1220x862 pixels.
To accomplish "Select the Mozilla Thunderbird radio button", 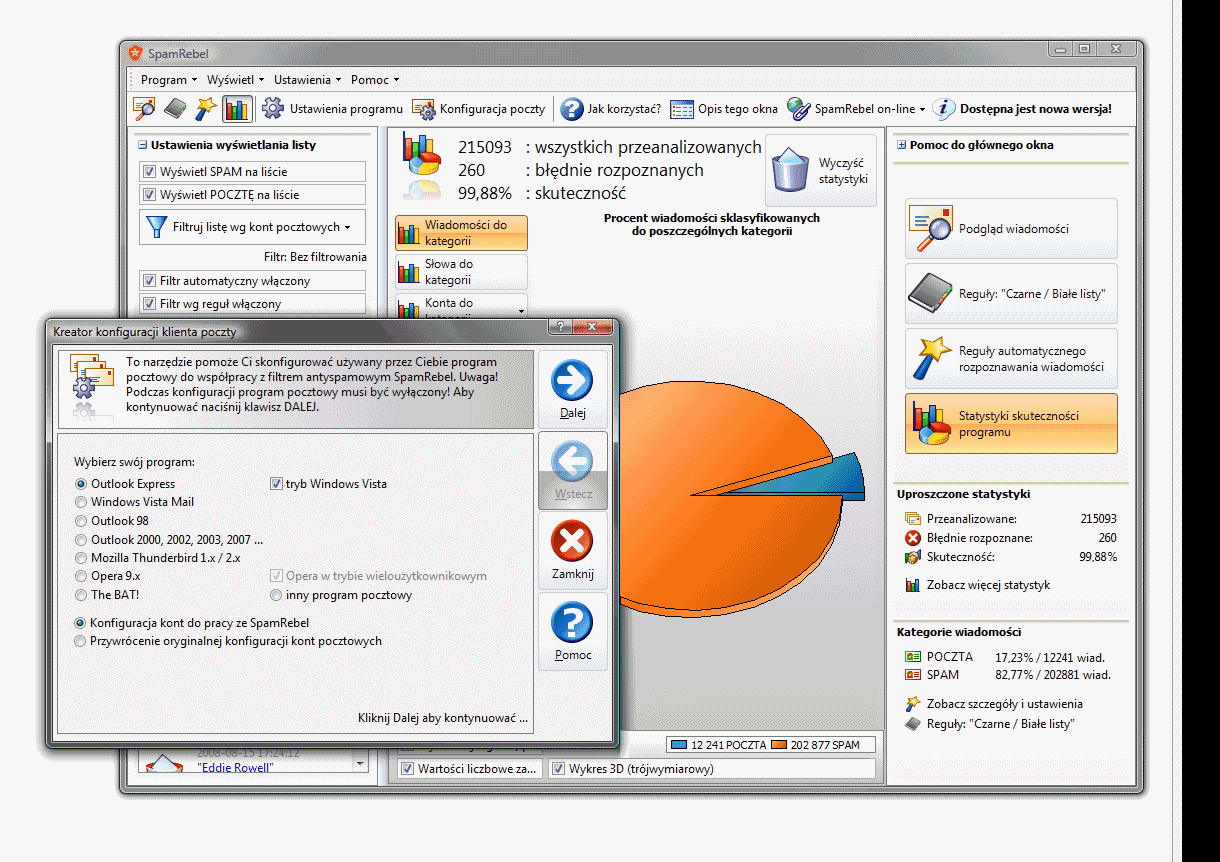I will (x=81, y=558).
